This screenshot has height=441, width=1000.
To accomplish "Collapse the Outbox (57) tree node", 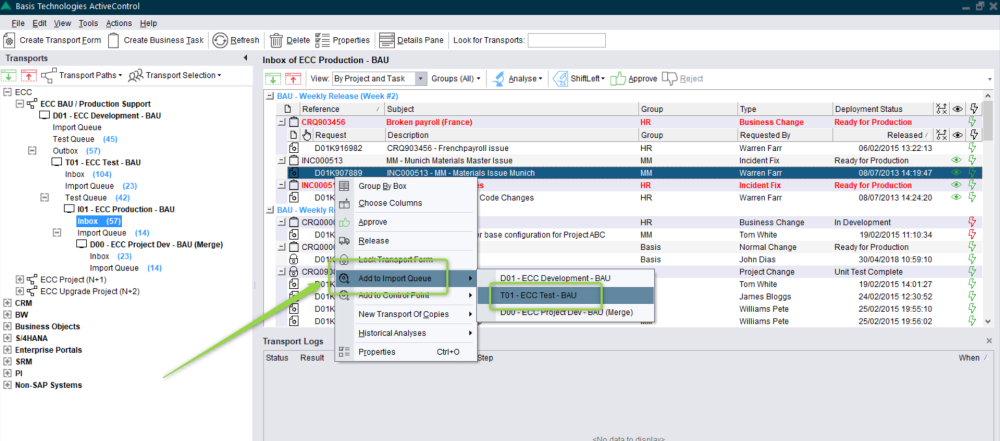I will coord(32,151).
